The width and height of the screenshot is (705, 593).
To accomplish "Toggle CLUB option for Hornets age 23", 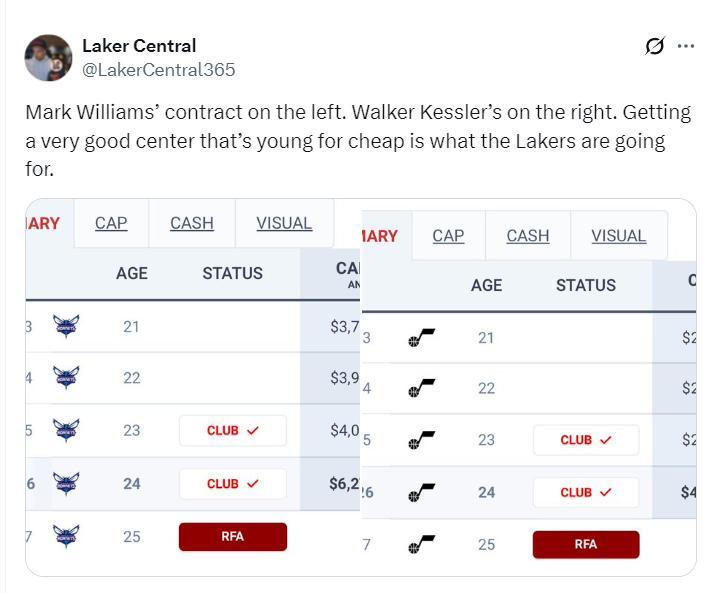I will point(232,431).
